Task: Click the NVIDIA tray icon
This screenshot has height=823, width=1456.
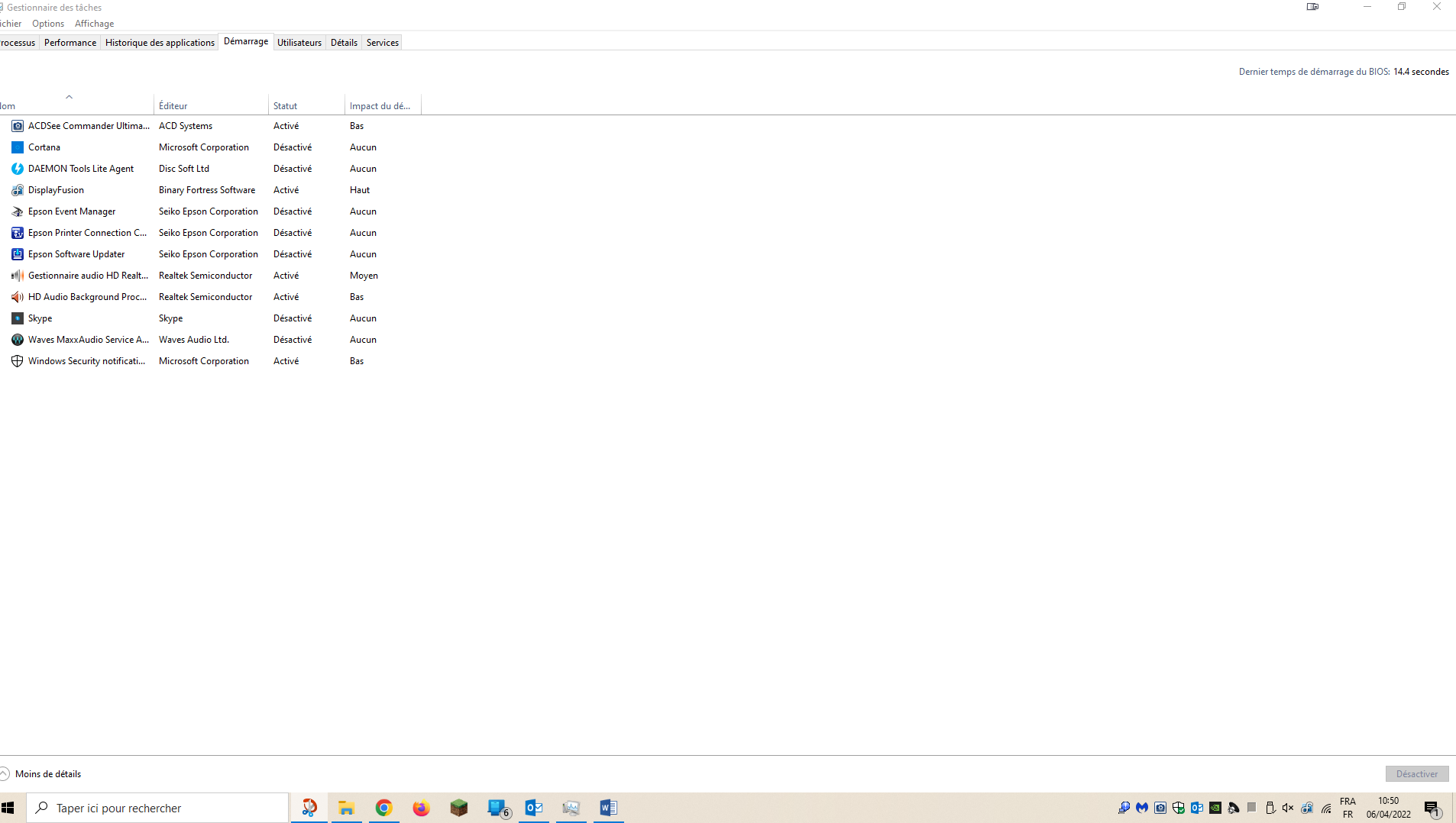Action: [x=1215, y=808]
